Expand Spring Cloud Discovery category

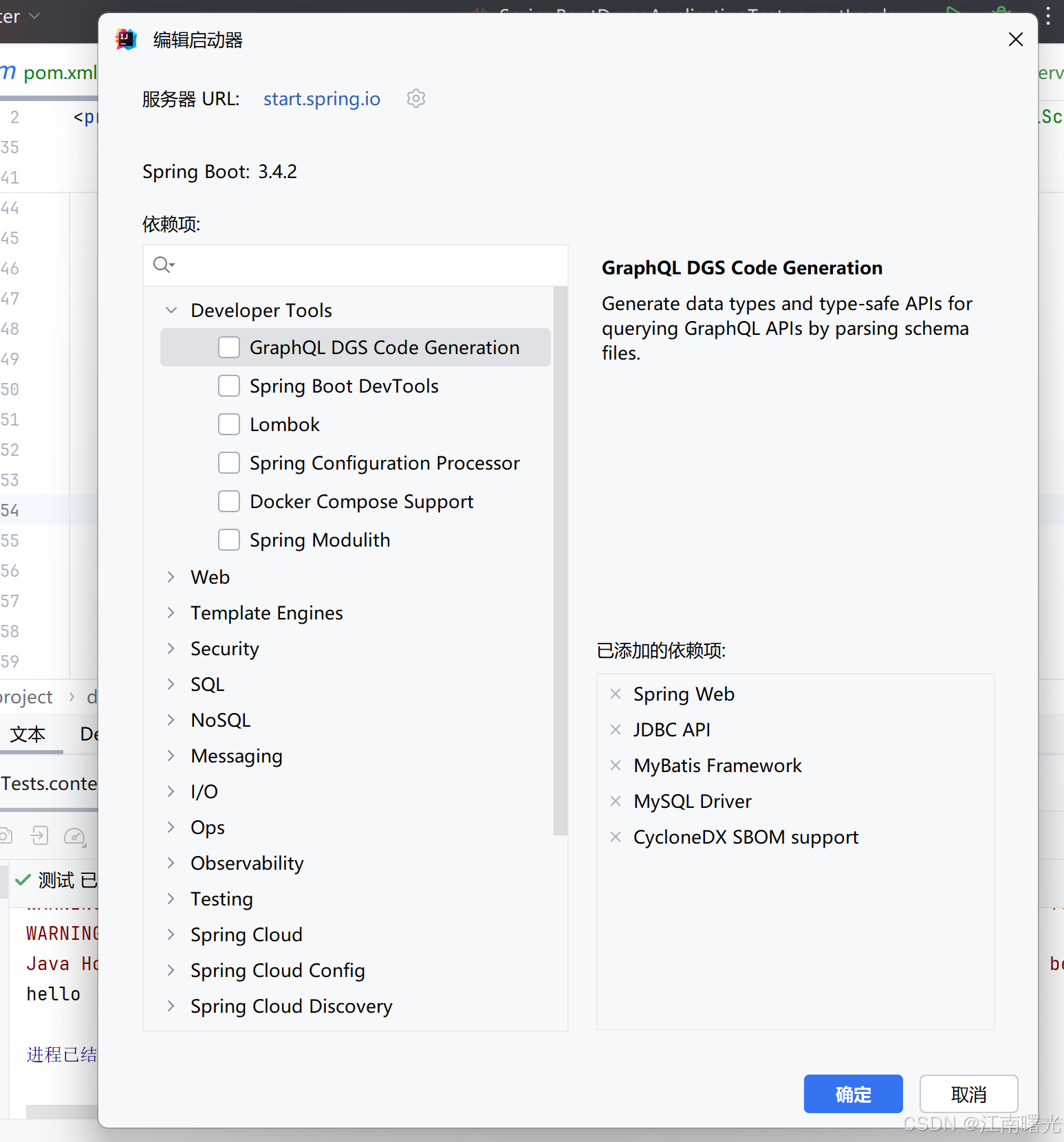(x=171, y=1006)
